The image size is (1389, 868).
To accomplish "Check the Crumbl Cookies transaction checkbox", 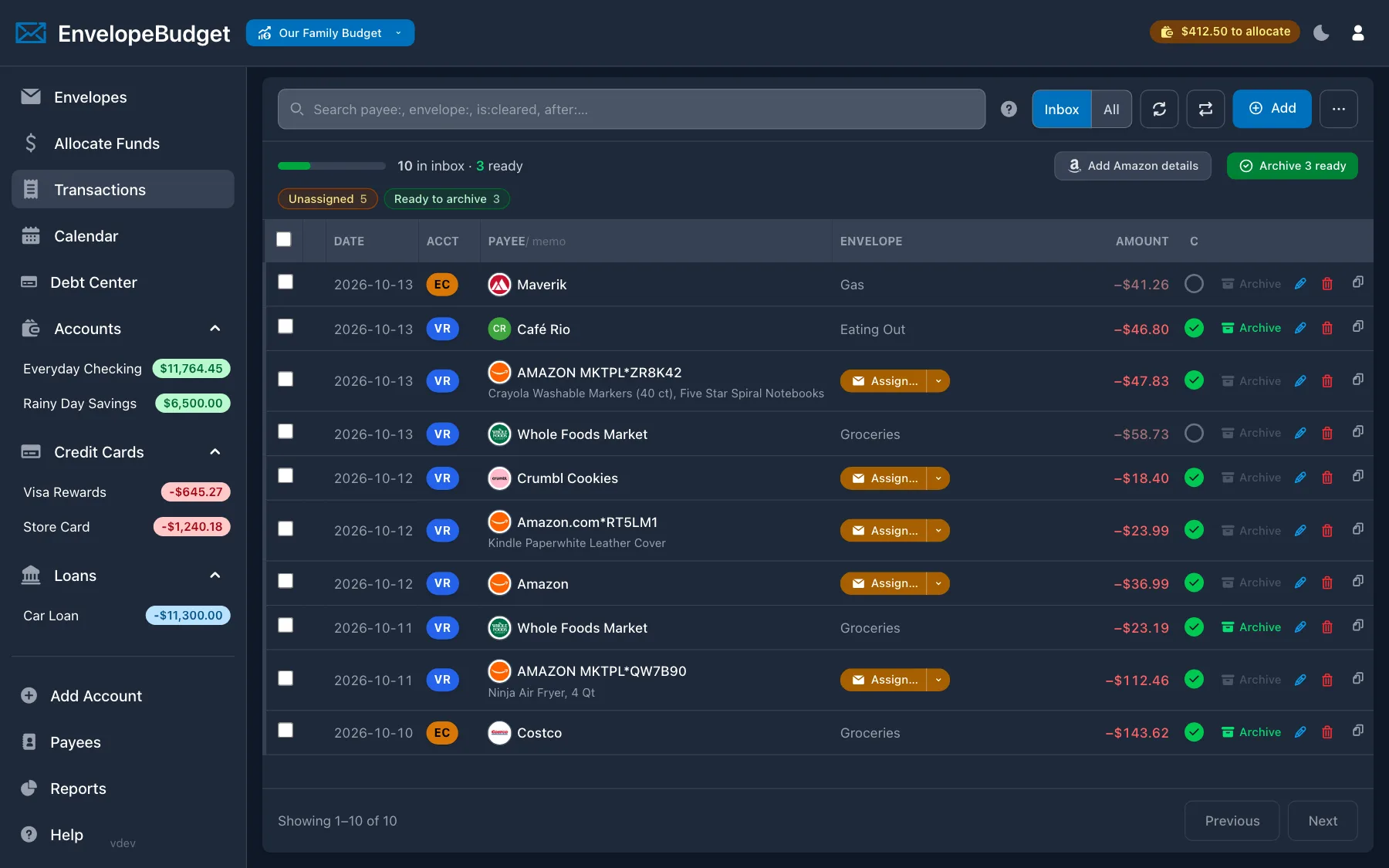I will [x=286, y=475].
